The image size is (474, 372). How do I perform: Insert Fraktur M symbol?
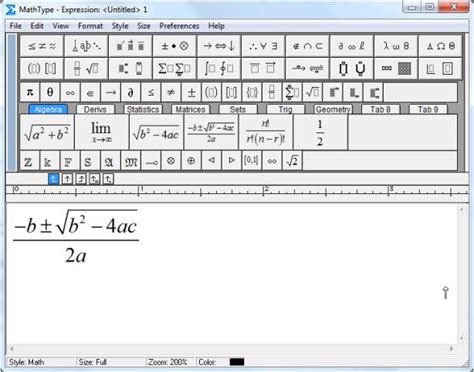pos(131,161)
